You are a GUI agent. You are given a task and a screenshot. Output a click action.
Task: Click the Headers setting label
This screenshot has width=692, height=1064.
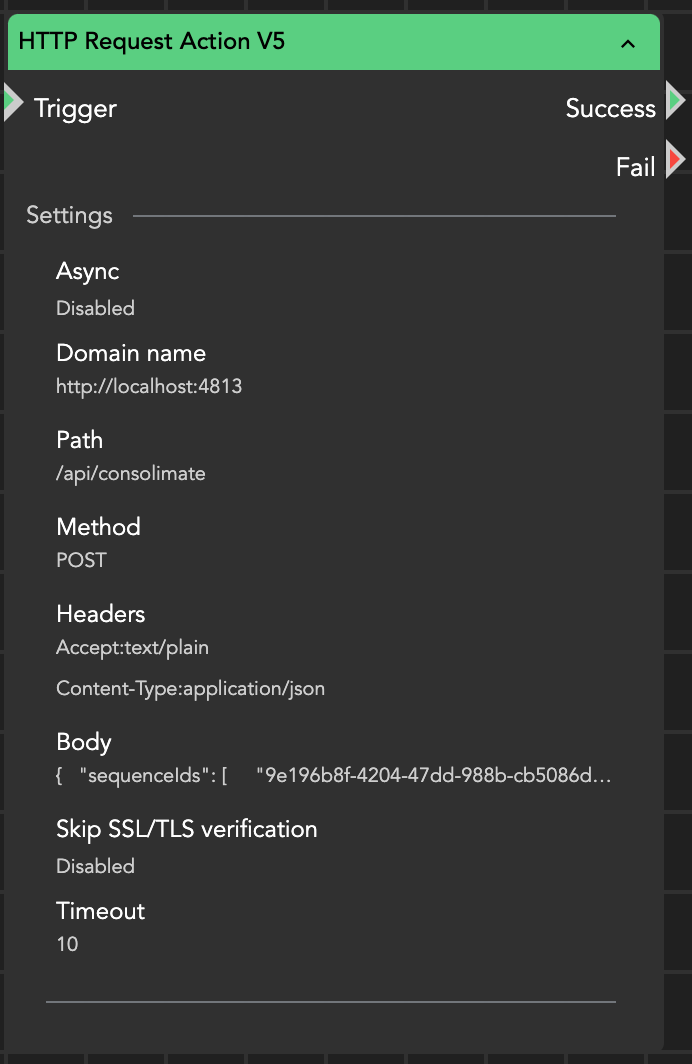[x=100, y=614]
